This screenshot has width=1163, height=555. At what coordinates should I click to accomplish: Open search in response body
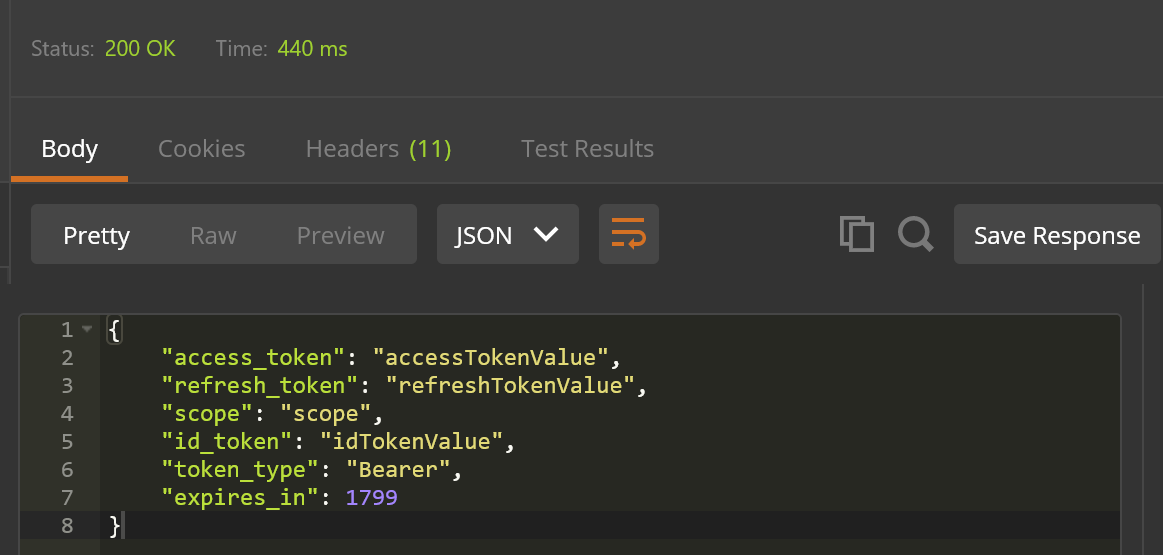coord(915,234)
